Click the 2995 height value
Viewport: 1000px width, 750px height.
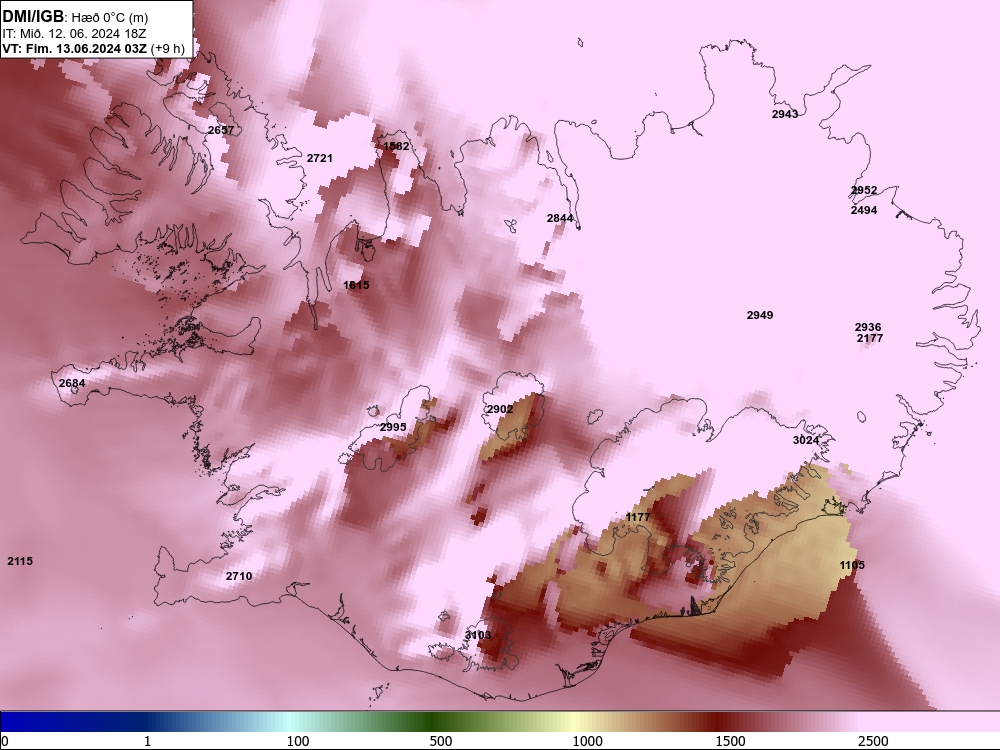(393, 427)
